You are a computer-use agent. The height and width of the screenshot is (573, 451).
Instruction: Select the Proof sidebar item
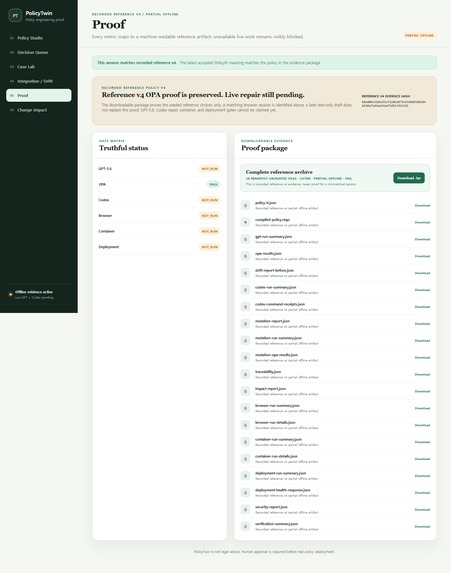point(39,95)
